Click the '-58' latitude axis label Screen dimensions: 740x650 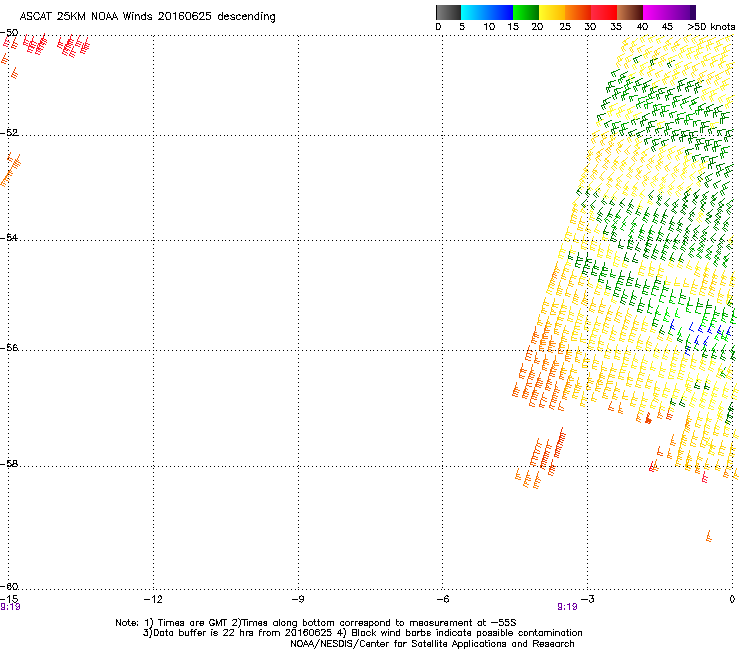point(9,464)
